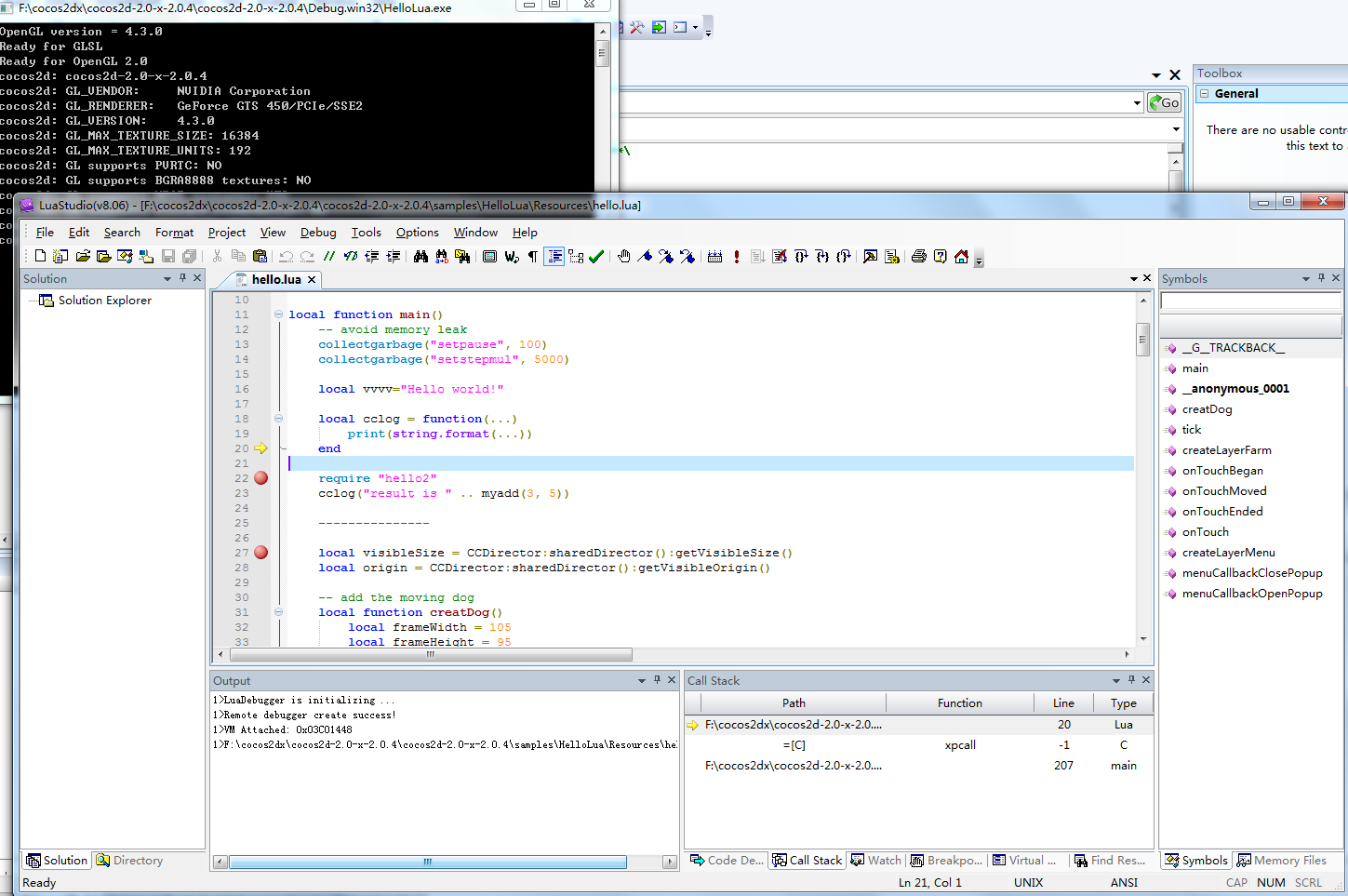Switch to the Watch tab
Viewport: 1348px width, 896px height.
876,861
